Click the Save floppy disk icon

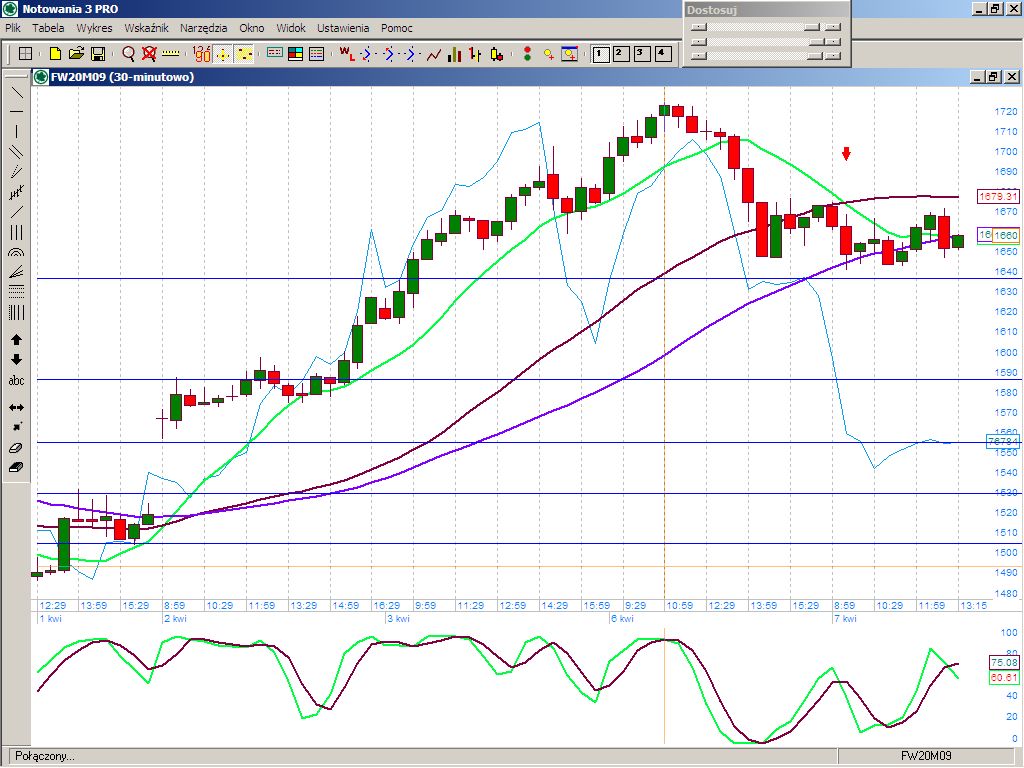coord(98,54)
